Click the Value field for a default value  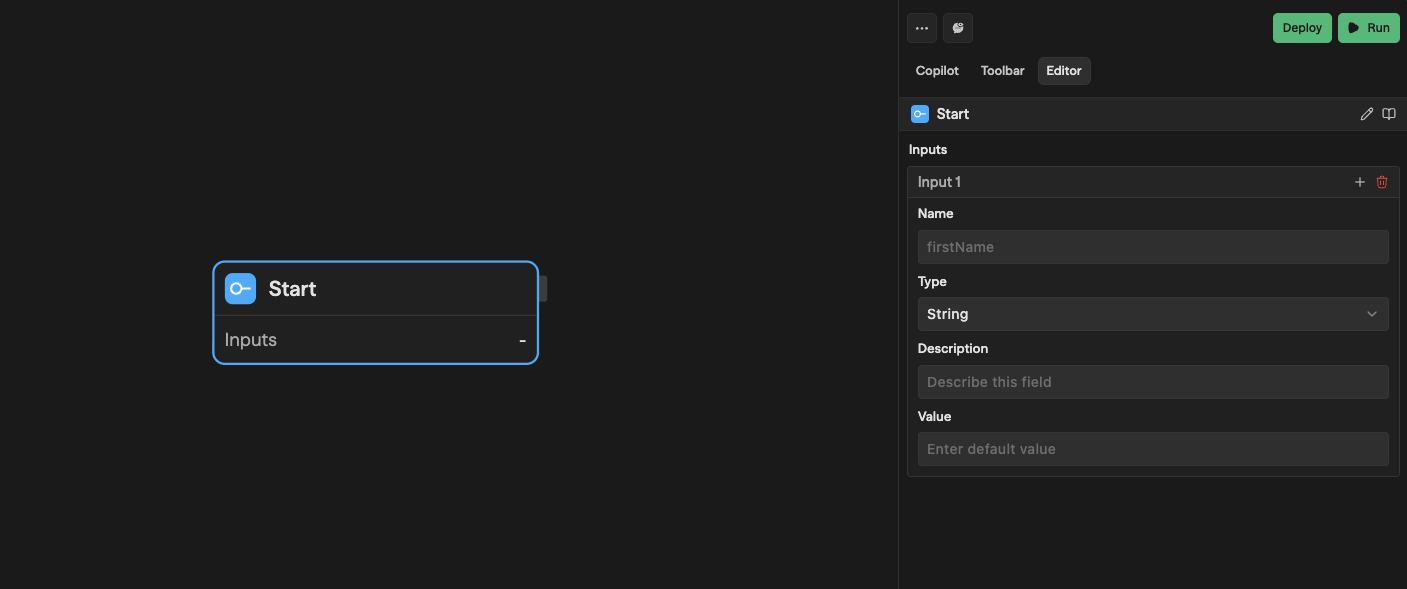tap(1152, 448)
